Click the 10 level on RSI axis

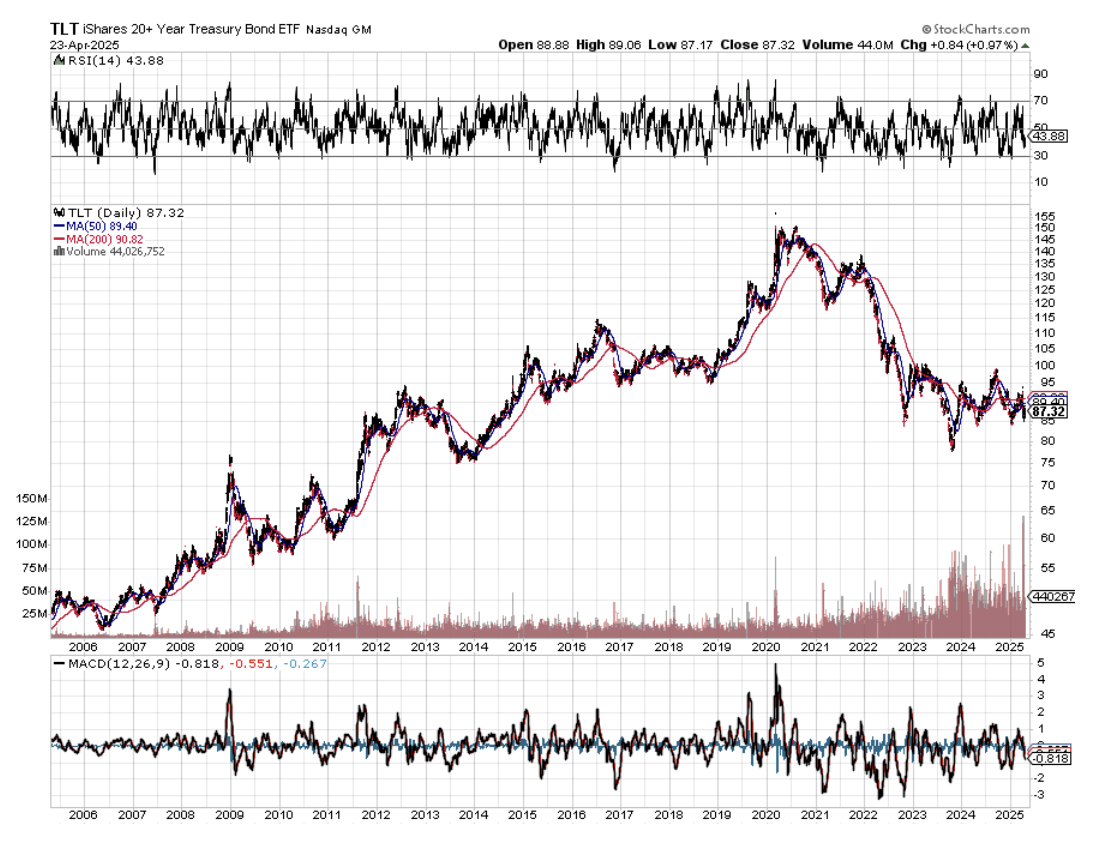click(1041, 182)
